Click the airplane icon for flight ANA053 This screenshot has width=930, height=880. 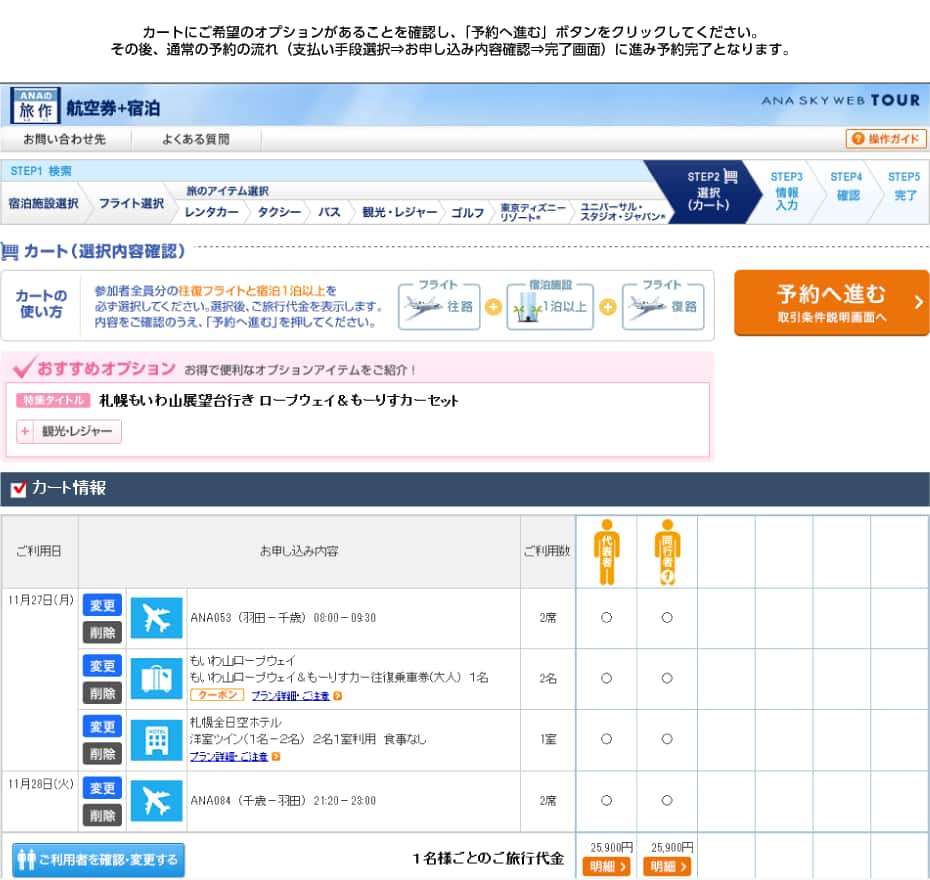click(x=156, y=618)
